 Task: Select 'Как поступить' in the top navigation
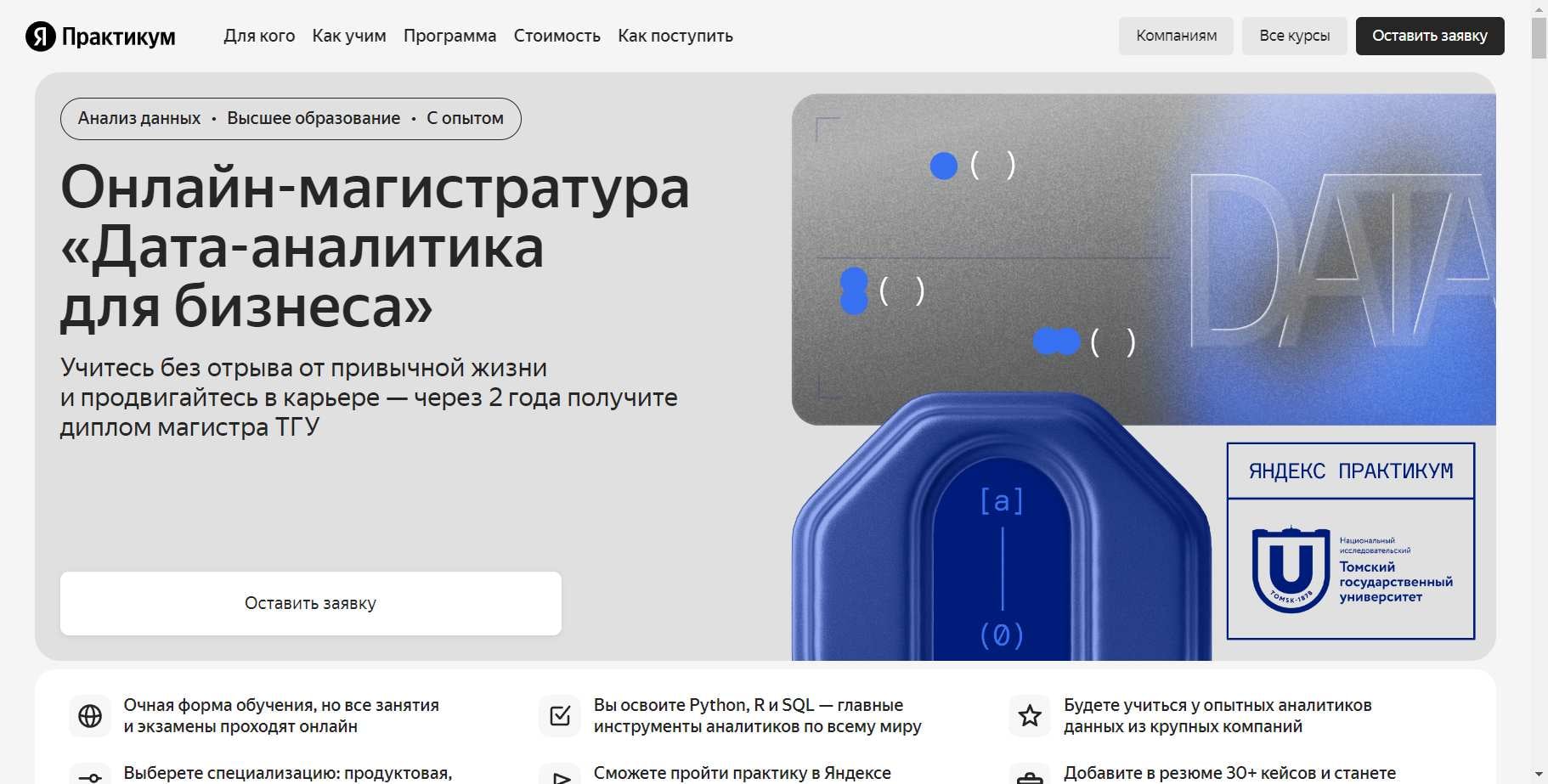675,36
